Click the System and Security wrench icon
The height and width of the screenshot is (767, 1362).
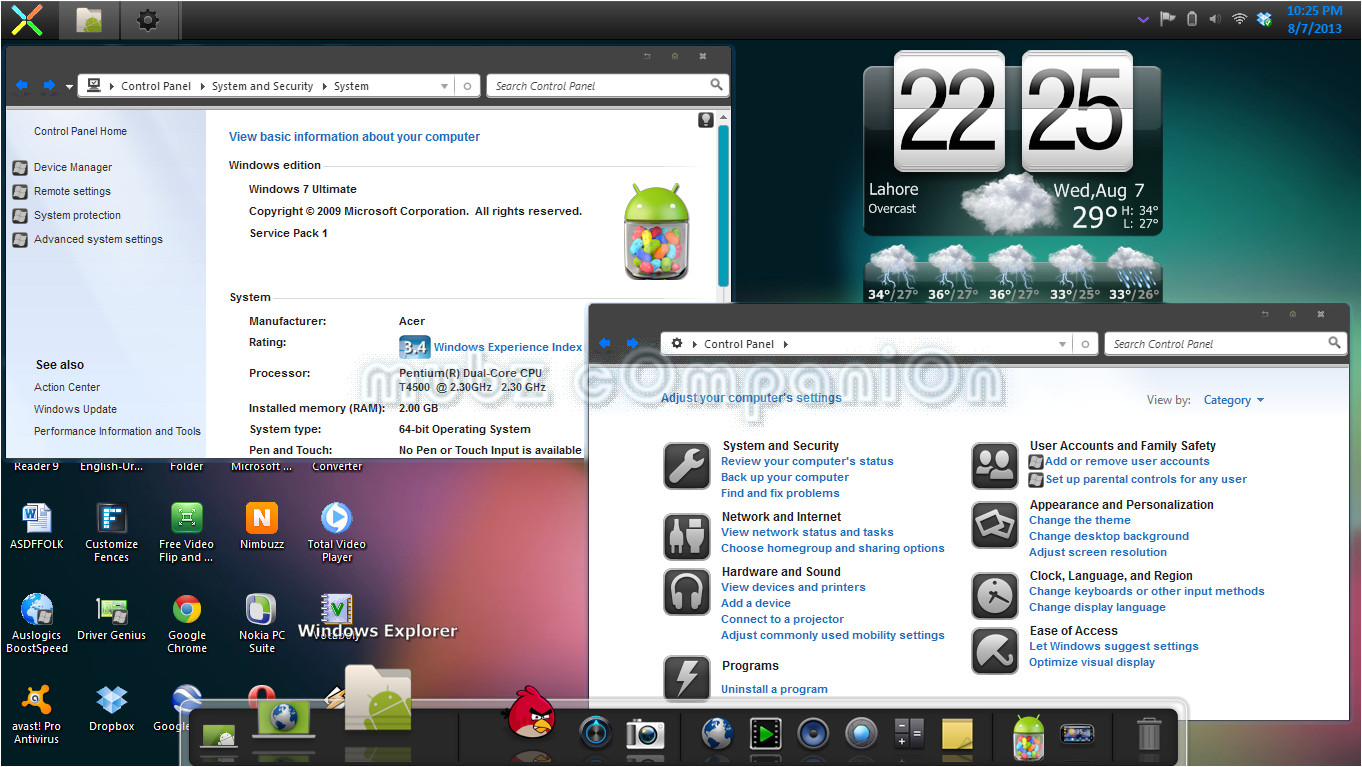click(x=687, y=466)
